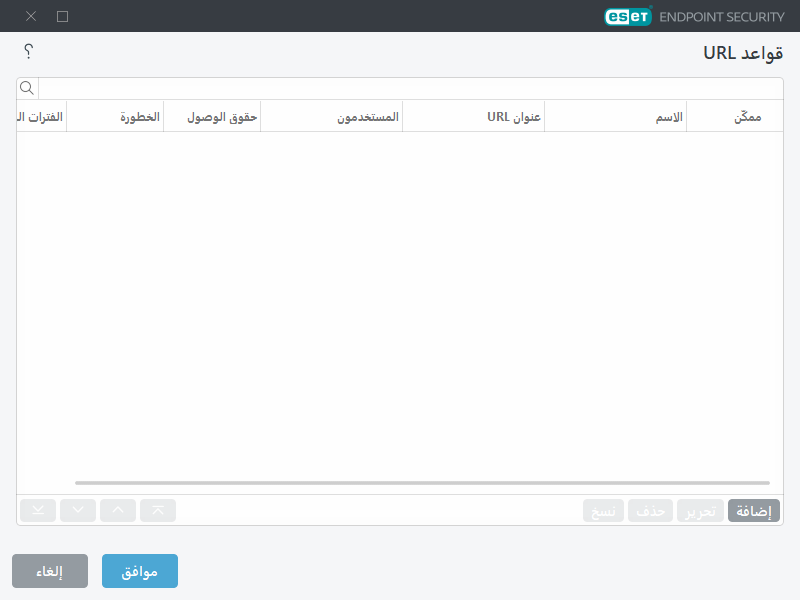Move rule to bottom arrow icon
The width and height of the screenshot is (800, 600).
coord(38,510)
